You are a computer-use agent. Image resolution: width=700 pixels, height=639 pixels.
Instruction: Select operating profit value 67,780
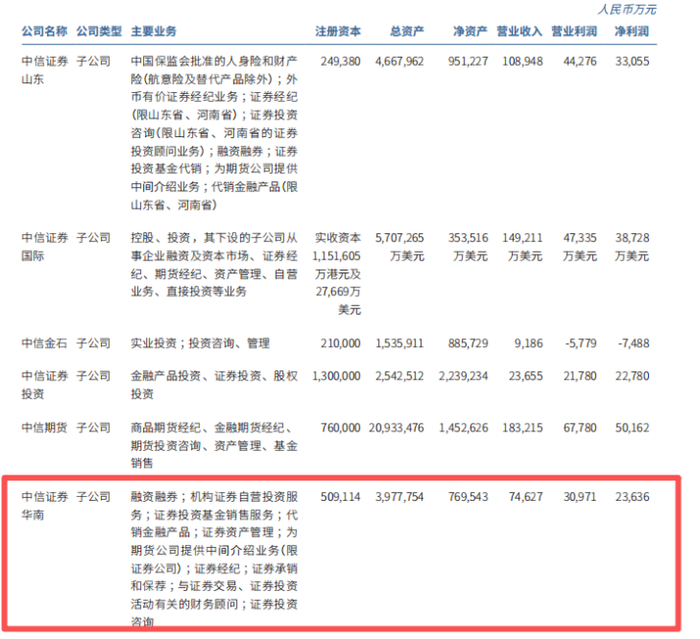pyautogui.click(x=580, y=428)
